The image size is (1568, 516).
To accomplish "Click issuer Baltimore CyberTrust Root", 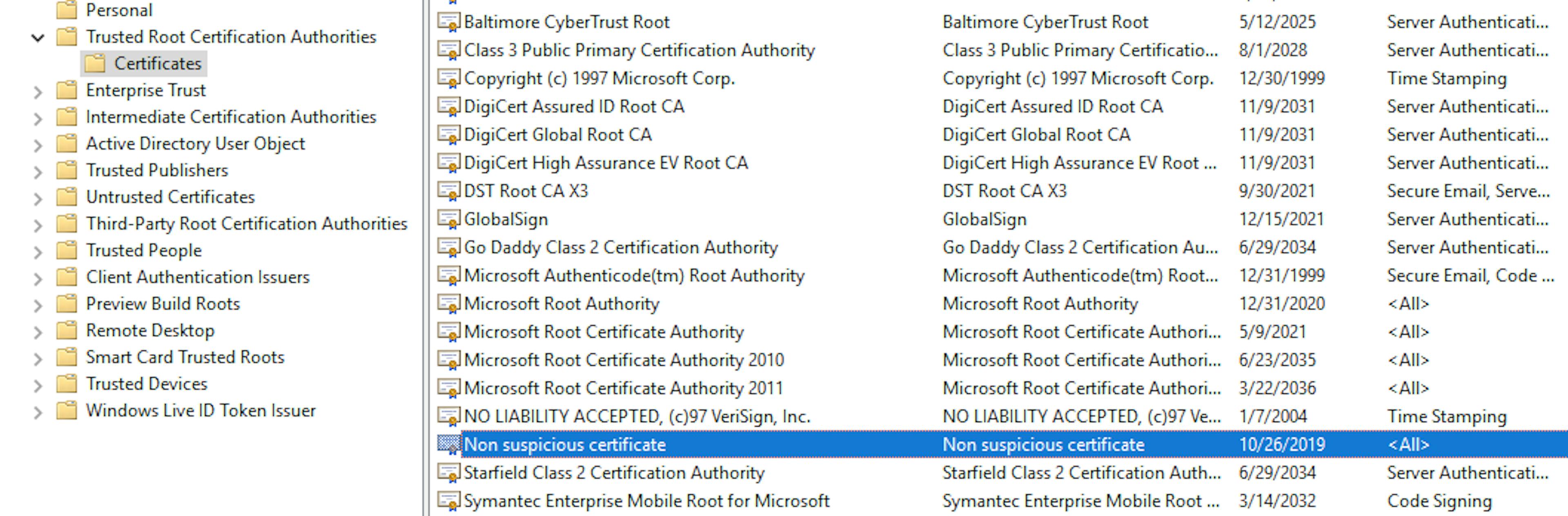I will click(x=1045, y=22).
